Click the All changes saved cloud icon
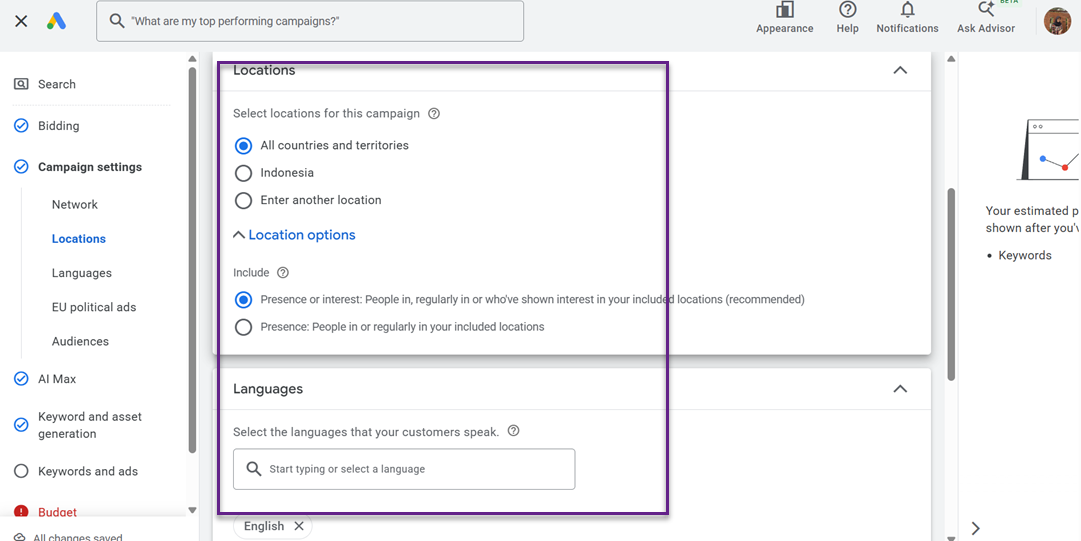The image size is (1081, 541). pyautogui.click(x=20, y=537)
